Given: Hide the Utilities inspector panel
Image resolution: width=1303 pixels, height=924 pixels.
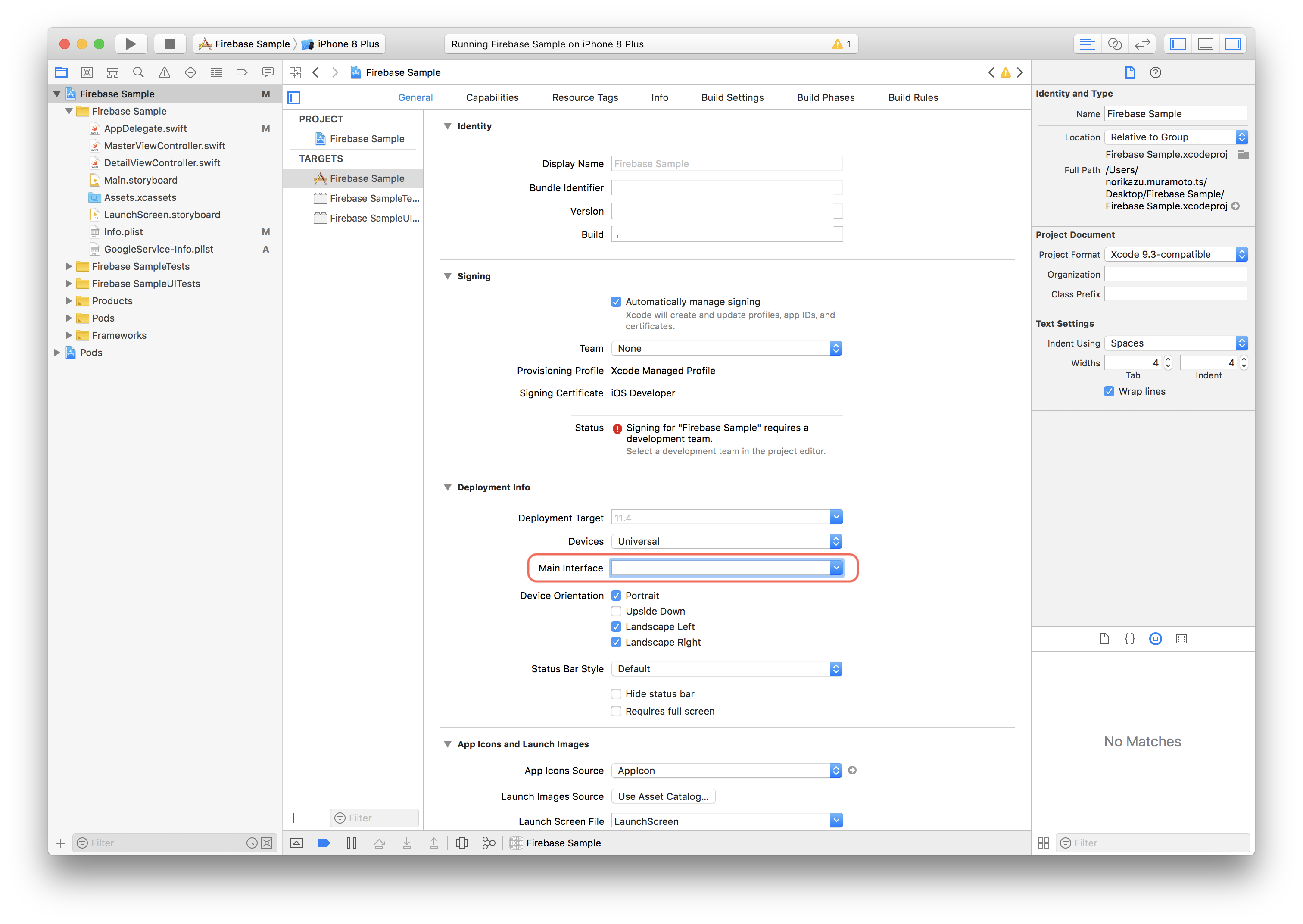Looking at the screenshot, I should (1233, 44).
